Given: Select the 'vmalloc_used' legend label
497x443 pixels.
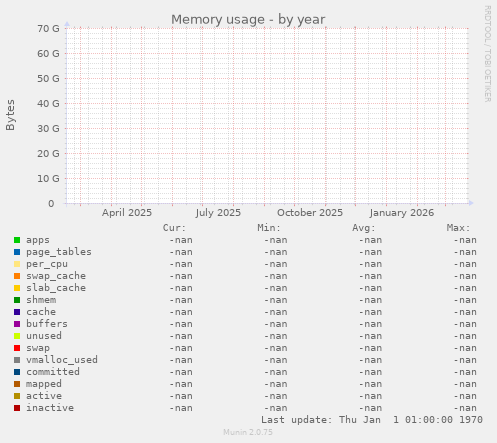Looking at the screenshot, I should pyautogui.click(x=62, y=360).
